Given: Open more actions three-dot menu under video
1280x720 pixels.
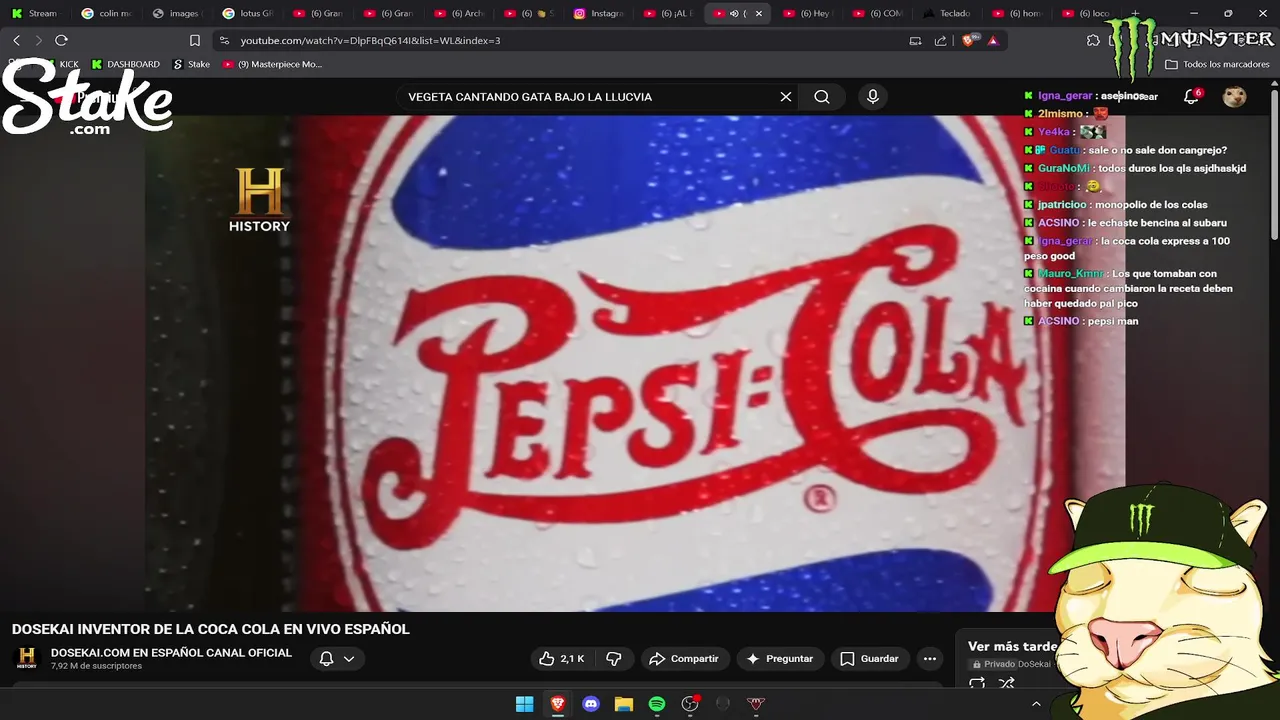Looking at the screenshot, I should [930, 659].
